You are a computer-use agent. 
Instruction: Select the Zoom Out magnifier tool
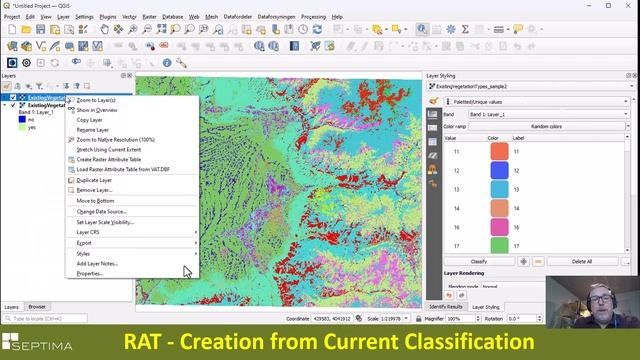(x=147, y=29)
